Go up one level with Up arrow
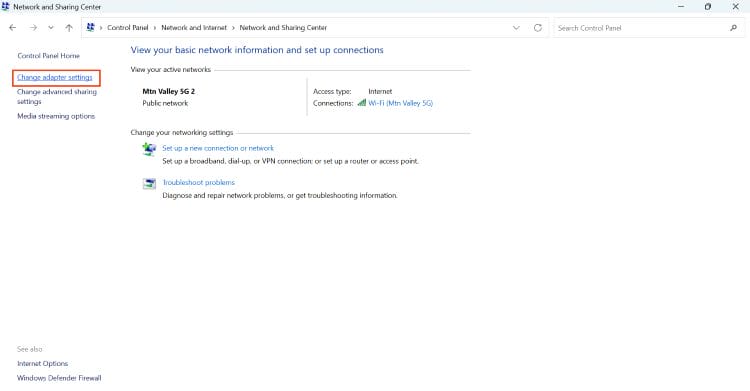Screen dimensions: 750x391 coord(69,28)
